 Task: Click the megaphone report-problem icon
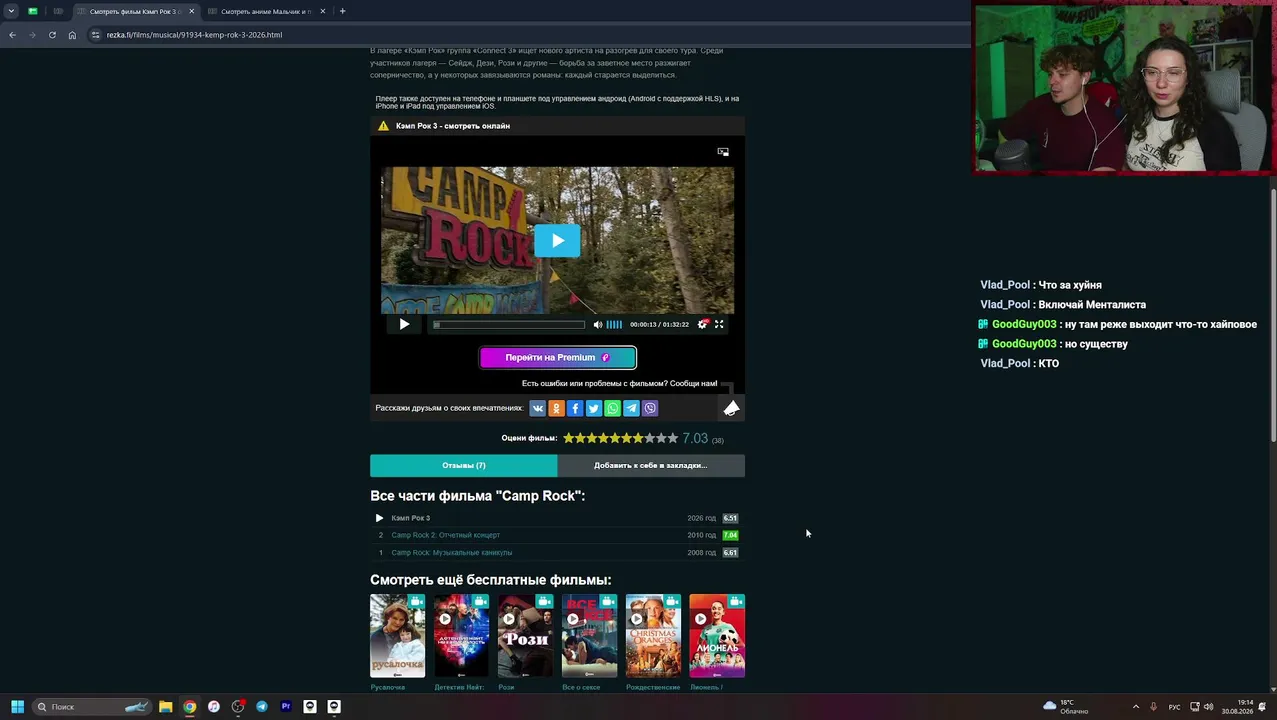(x=732, y=408)
